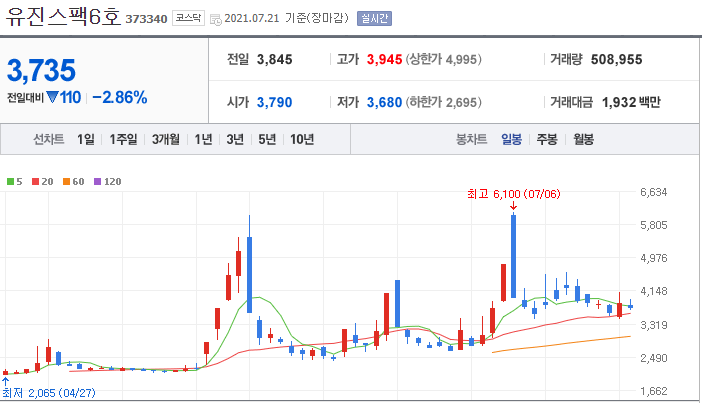Image resolution: width=702 pixels, height=403 pixels.
Task: Click the down triangle next to 110
Action: tap(52, 97)
